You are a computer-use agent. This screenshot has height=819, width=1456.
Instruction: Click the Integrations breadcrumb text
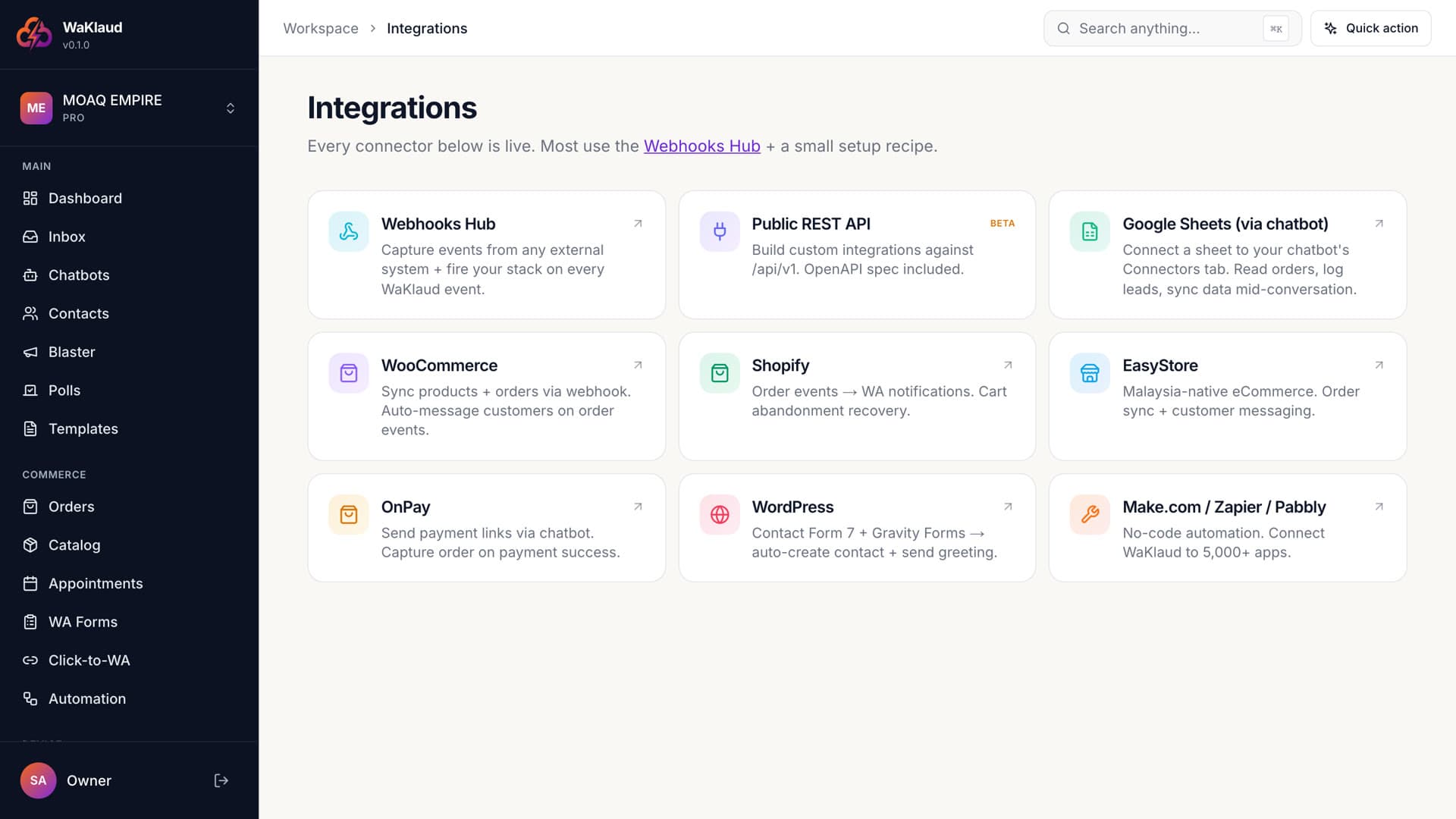427,28
